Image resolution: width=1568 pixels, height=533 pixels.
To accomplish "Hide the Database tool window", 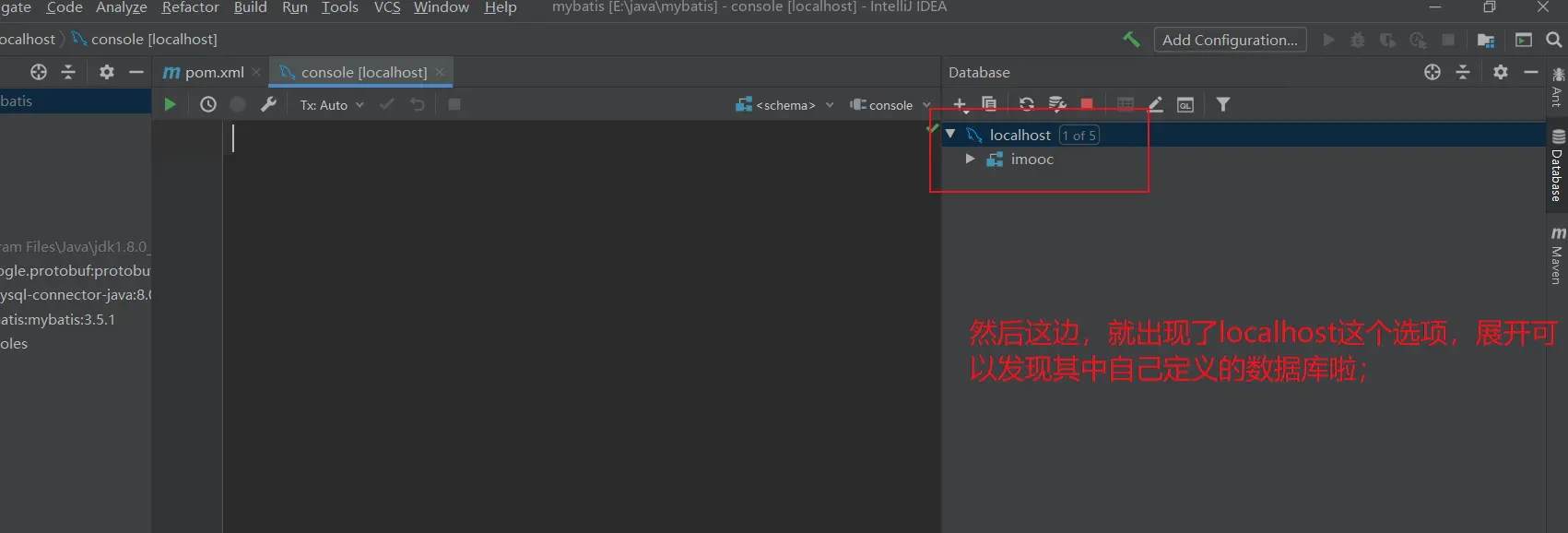I will tap(1531, 72).
